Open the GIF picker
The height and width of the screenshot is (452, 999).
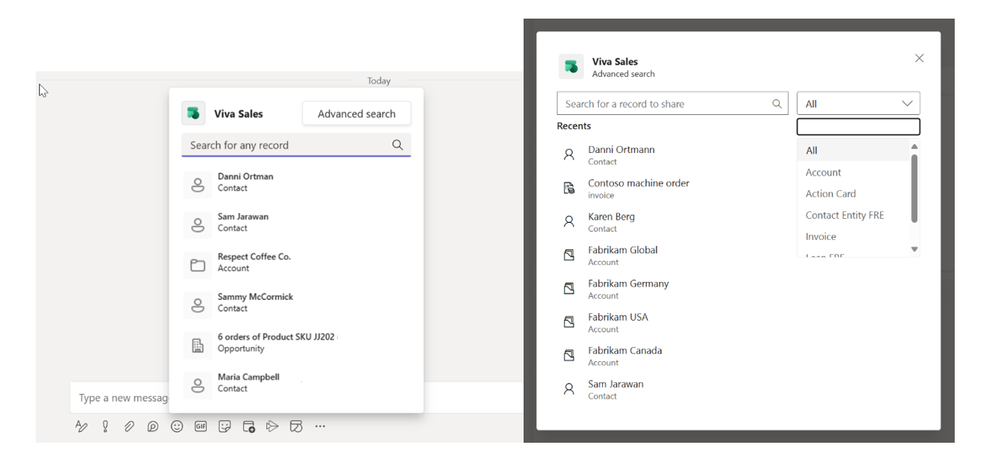coord(201,426)
